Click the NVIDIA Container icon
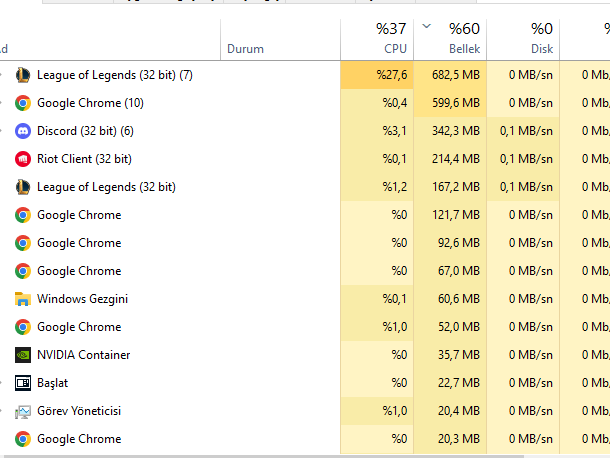The image size is (610, 458). pos(23,355)
